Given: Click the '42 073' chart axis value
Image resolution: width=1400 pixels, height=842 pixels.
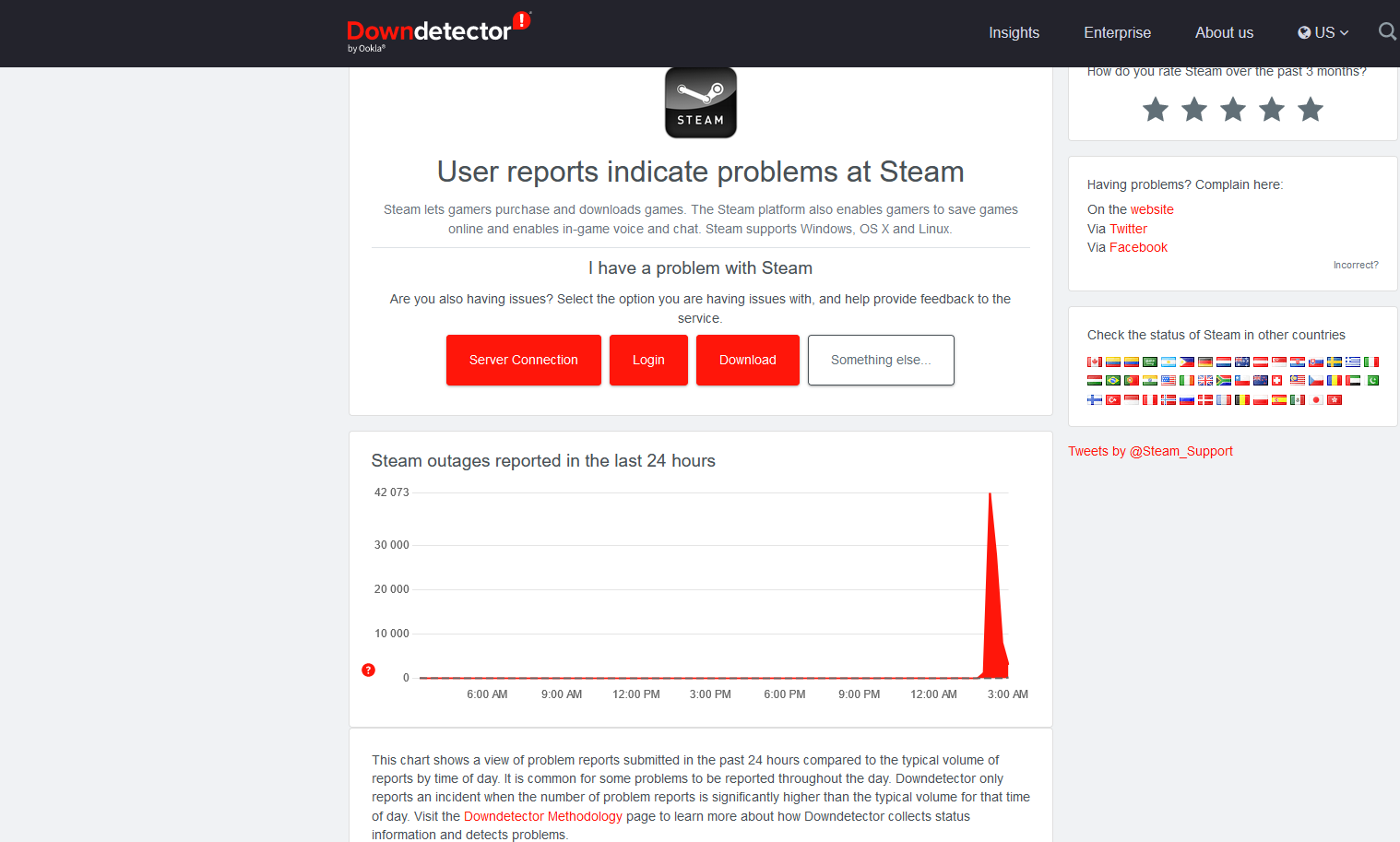Looking at the screenshot, I should point(391,492).
